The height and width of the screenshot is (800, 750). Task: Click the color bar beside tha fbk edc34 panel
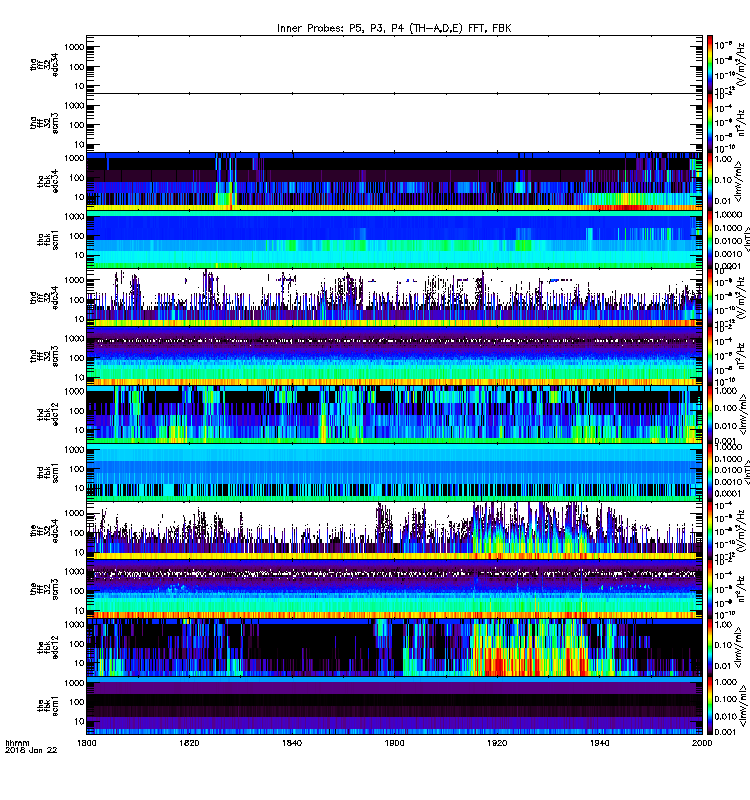pos(710,181)
